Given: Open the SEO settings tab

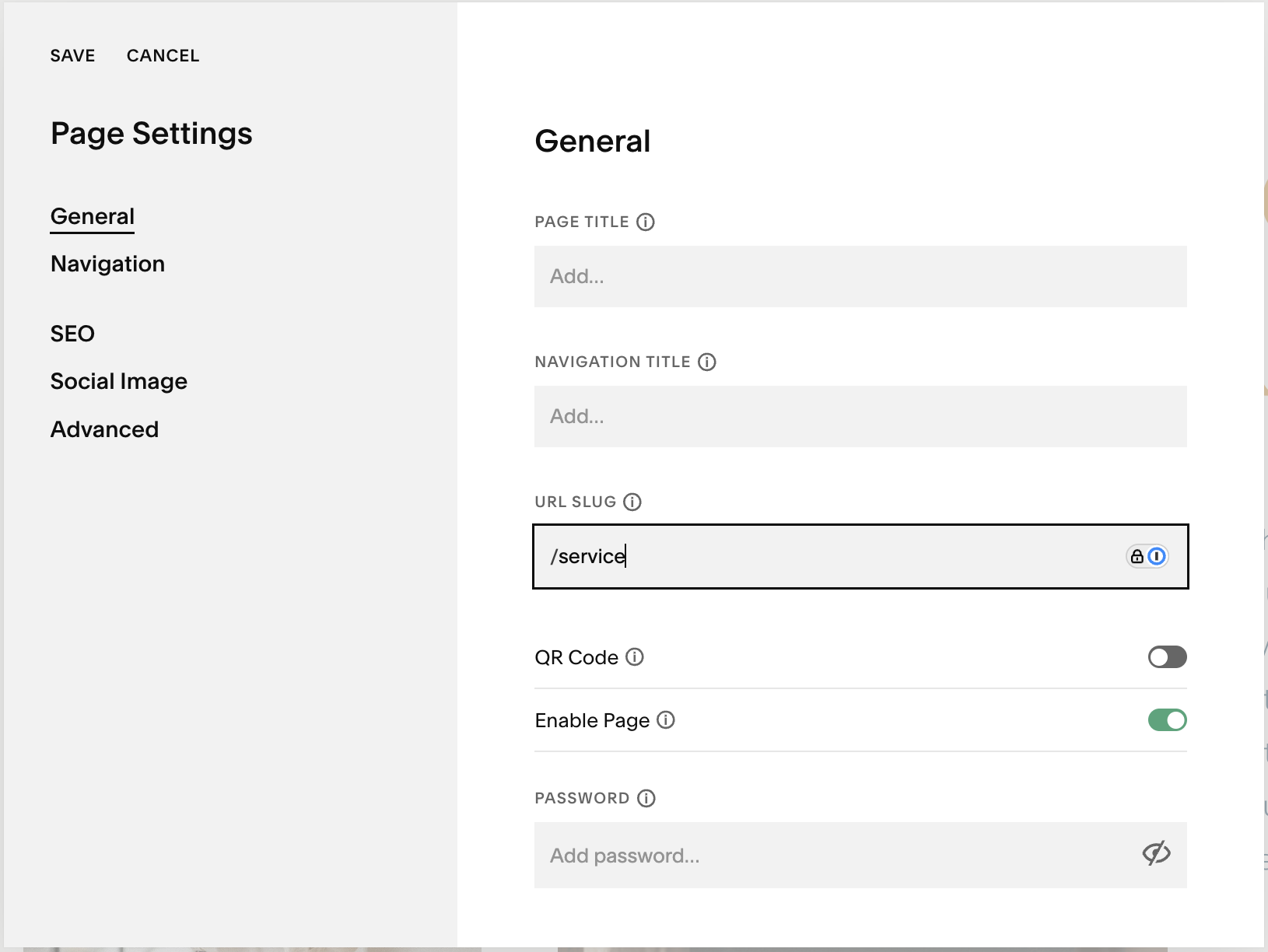Looking at the screenshot, I should click(72, 334).
